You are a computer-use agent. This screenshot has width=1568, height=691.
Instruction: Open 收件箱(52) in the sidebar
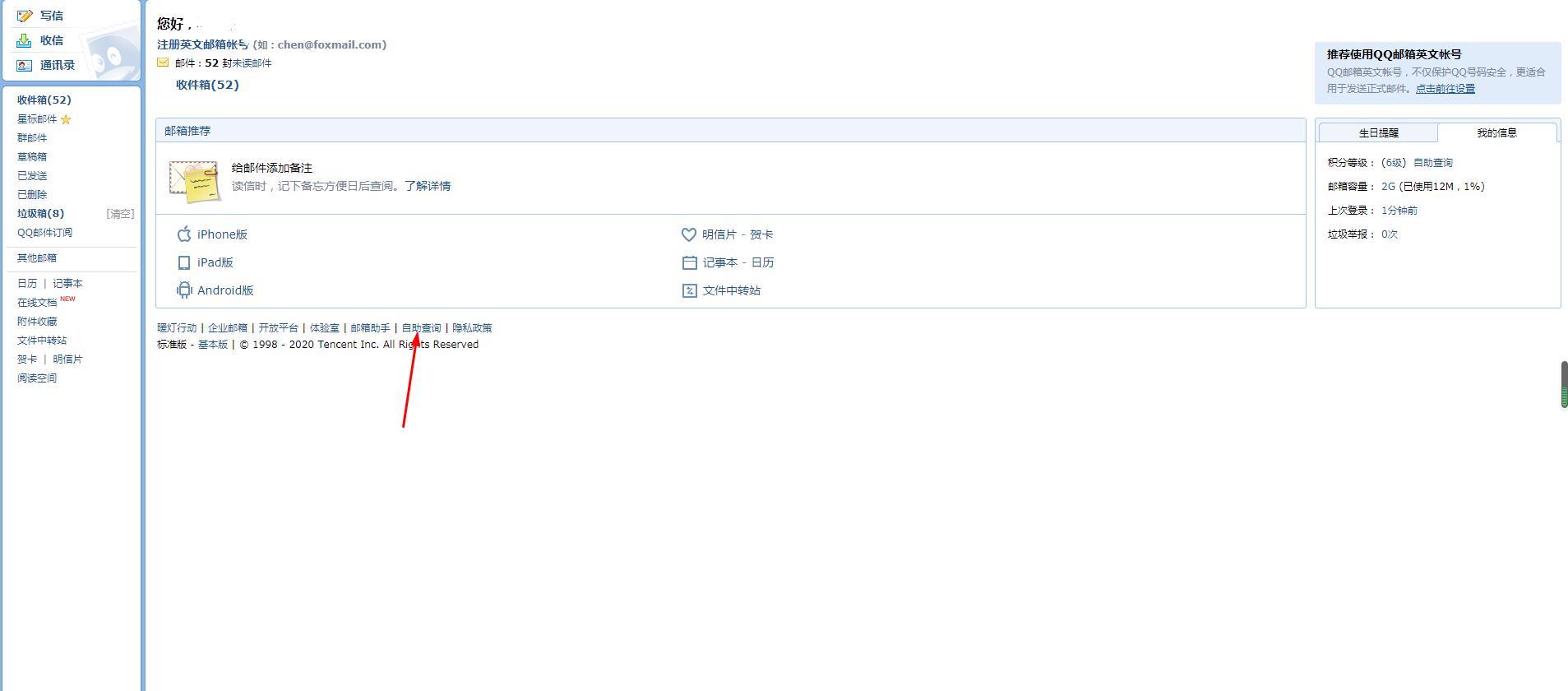44,100
